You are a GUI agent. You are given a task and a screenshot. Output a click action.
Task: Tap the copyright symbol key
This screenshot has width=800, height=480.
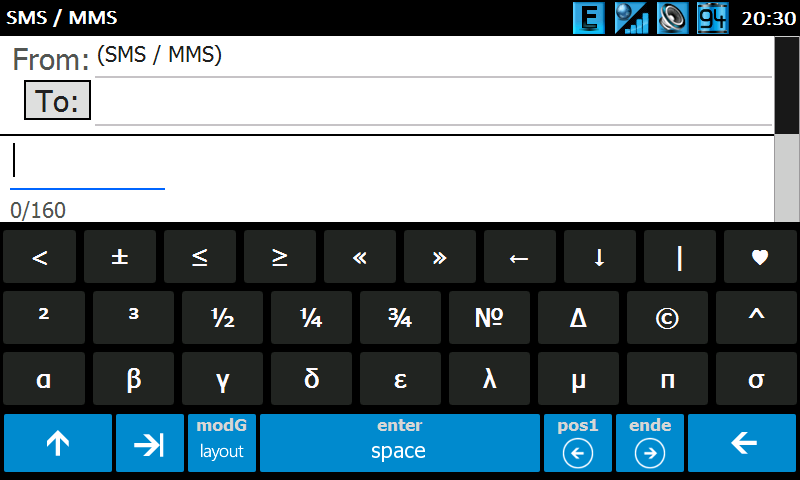tap(667, 317)
